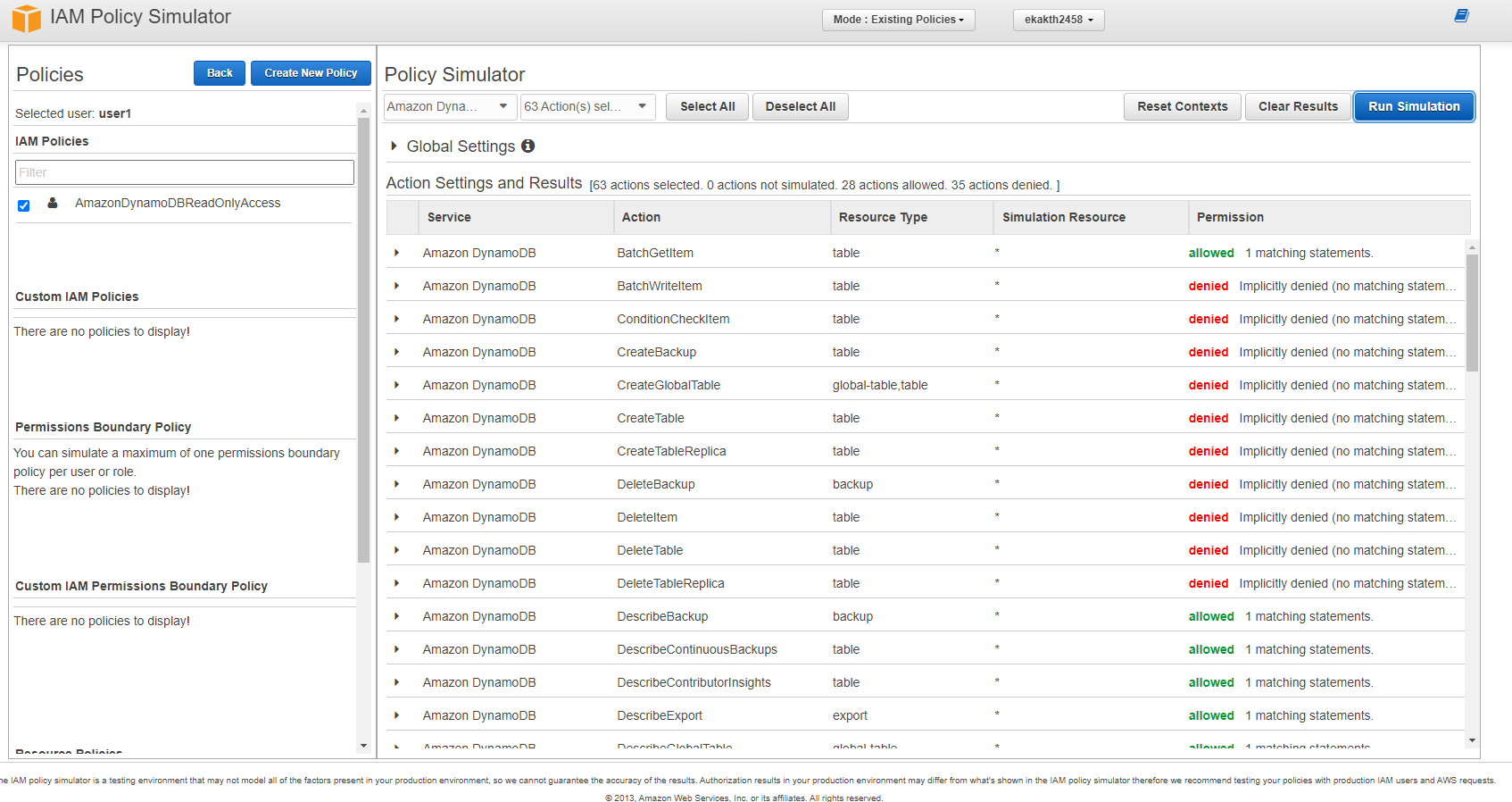Click the Clear Results button
This screenshot has width=1512, height=802.
(1298, 106)
